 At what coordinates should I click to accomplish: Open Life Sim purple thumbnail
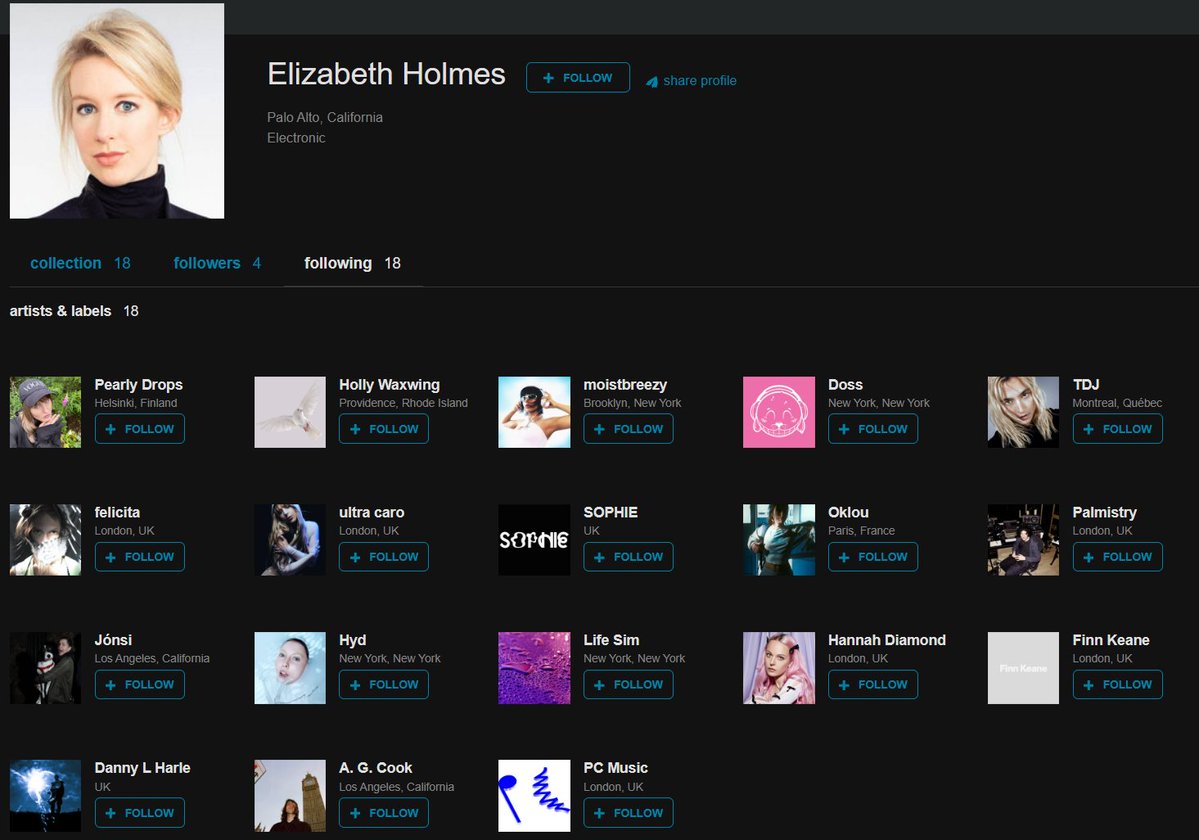coord(535,667)
